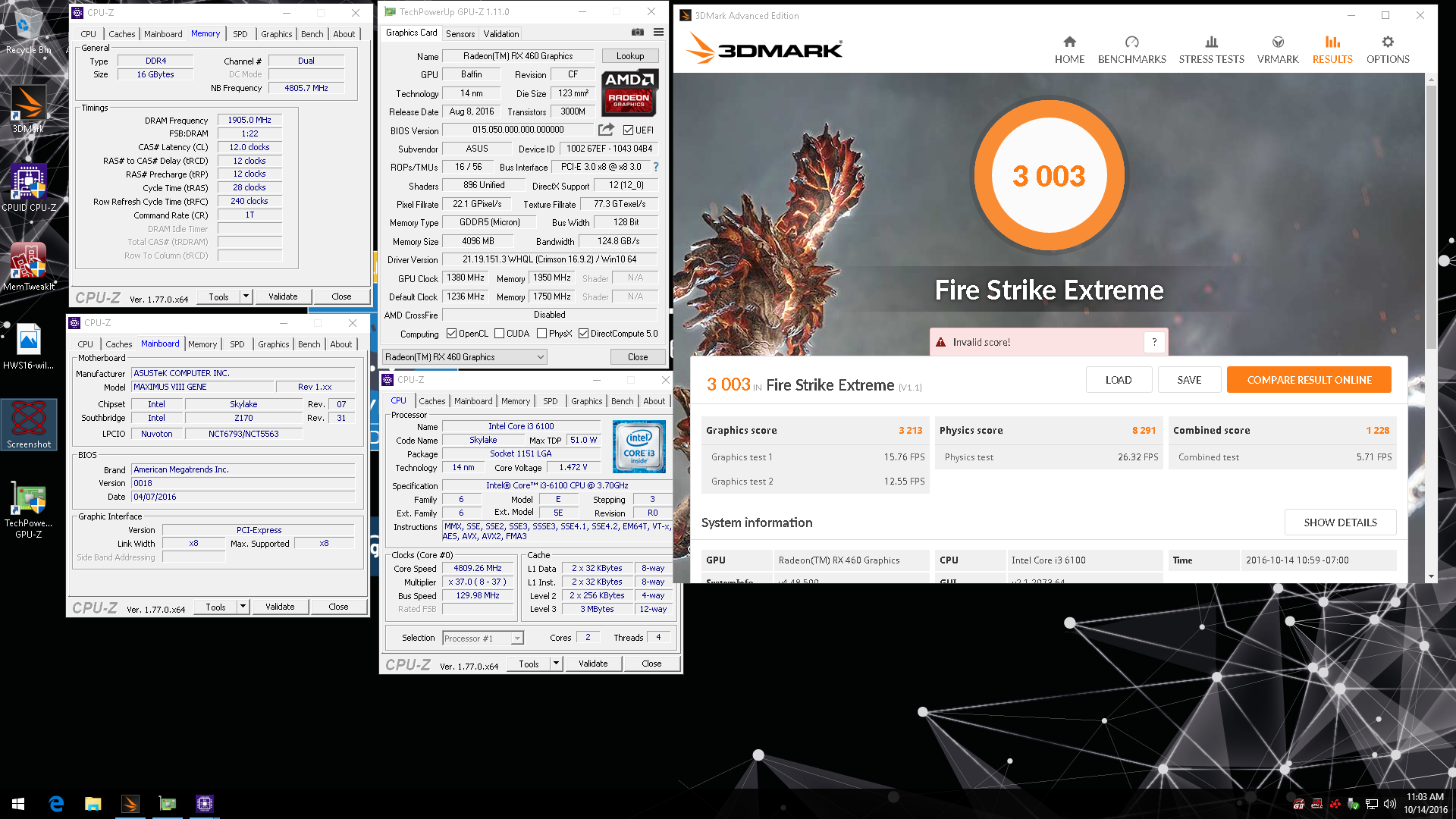This screenshot has width=1456, height=819.
Task: Open the 3DMark BENCHMARKS section
Action: pyautogui.click(x=1131, y=50)
